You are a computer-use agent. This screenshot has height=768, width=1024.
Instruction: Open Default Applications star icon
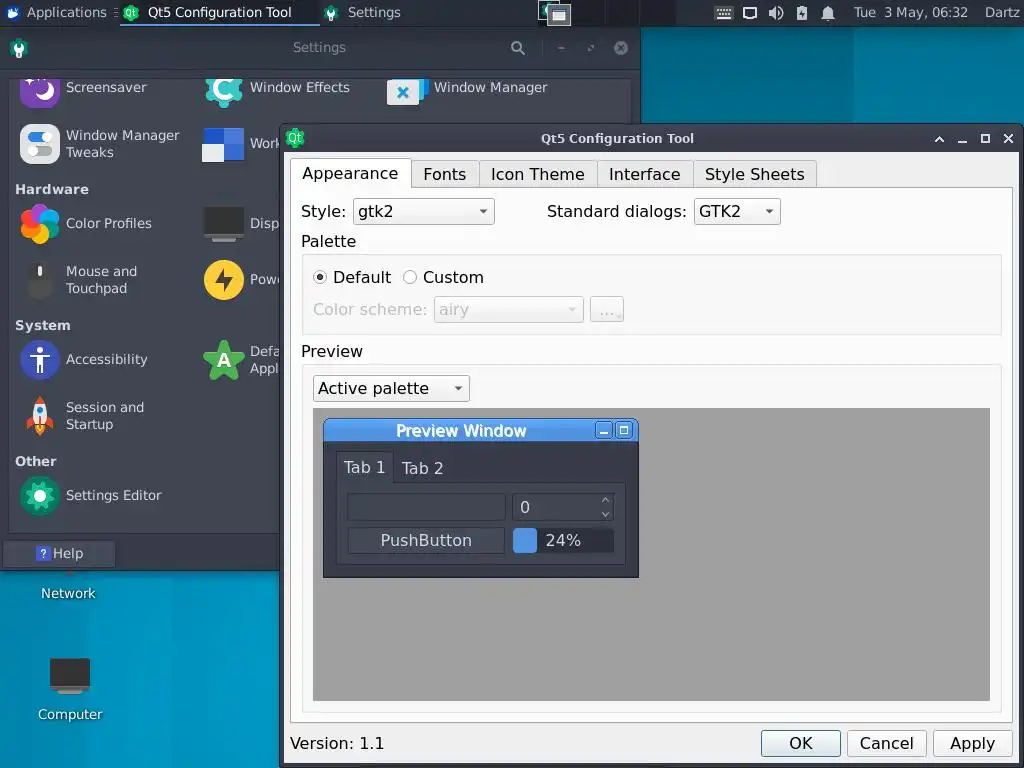(x=223, y=359)
